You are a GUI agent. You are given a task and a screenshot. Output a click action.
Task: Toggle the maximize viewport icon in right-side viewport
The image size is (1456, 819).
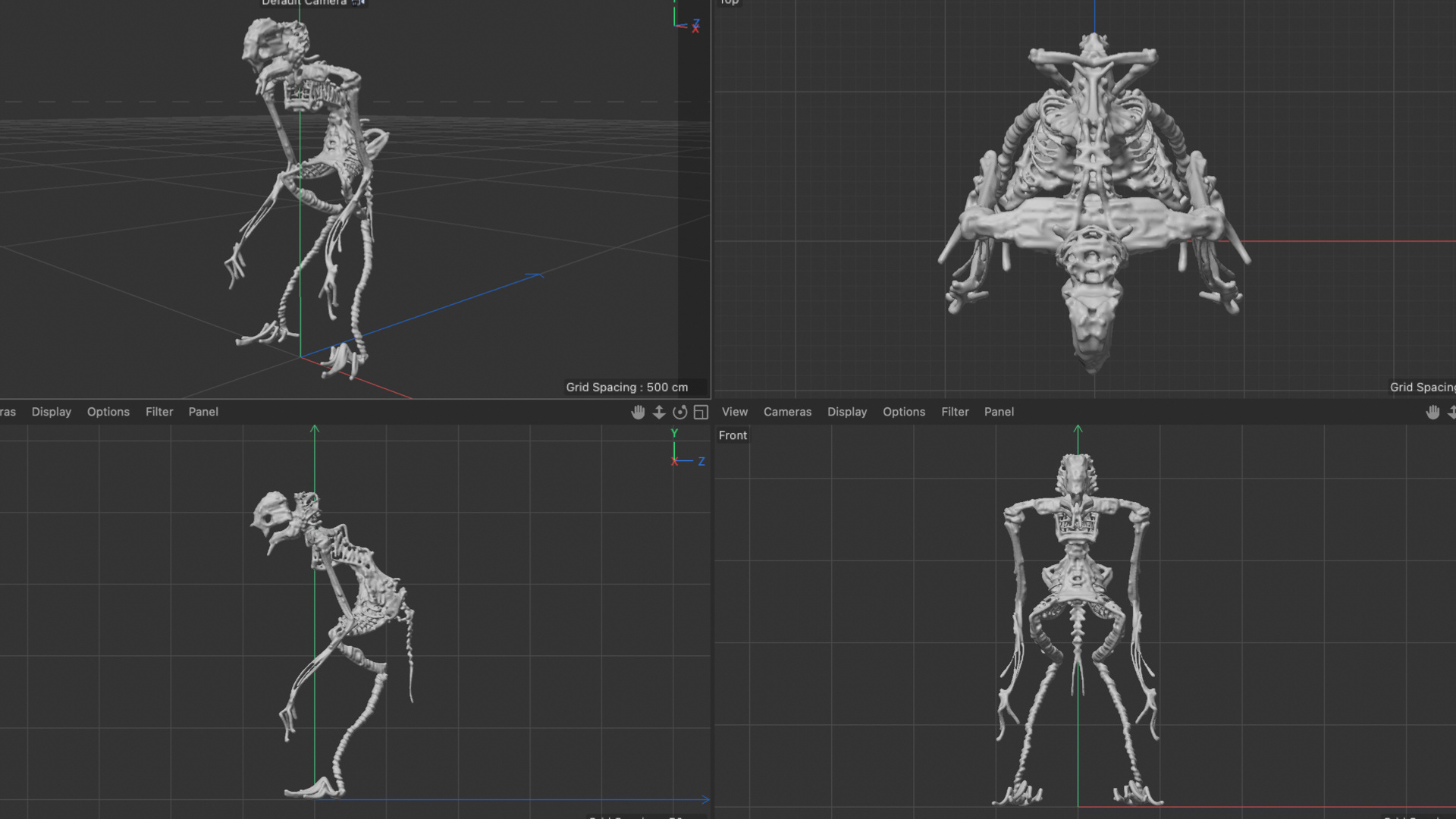(x=701, y=412)
